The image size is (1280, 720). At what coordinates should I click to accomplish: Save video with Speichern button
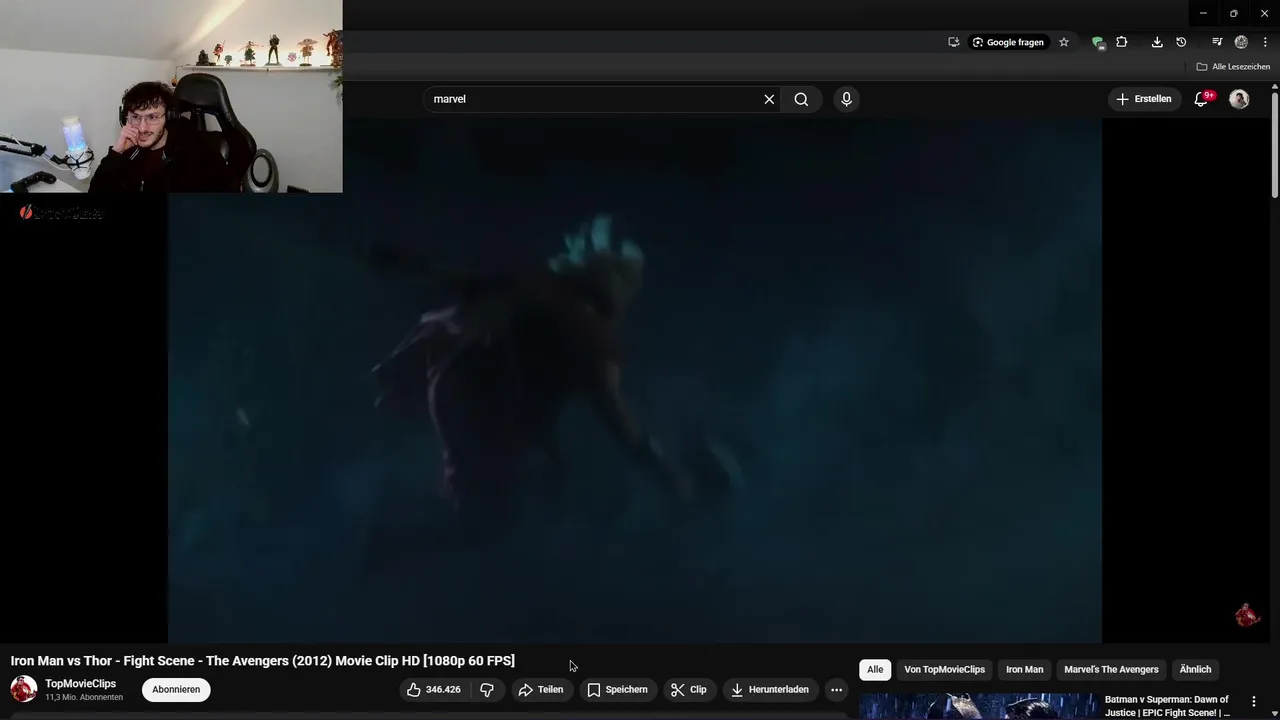tap(618, 689)
